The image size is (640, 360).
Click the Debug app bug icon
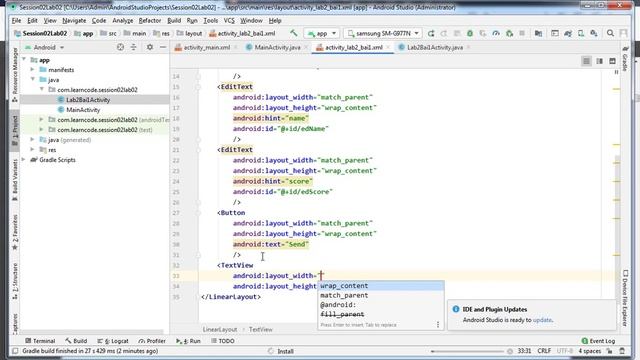tap(470, 33)
